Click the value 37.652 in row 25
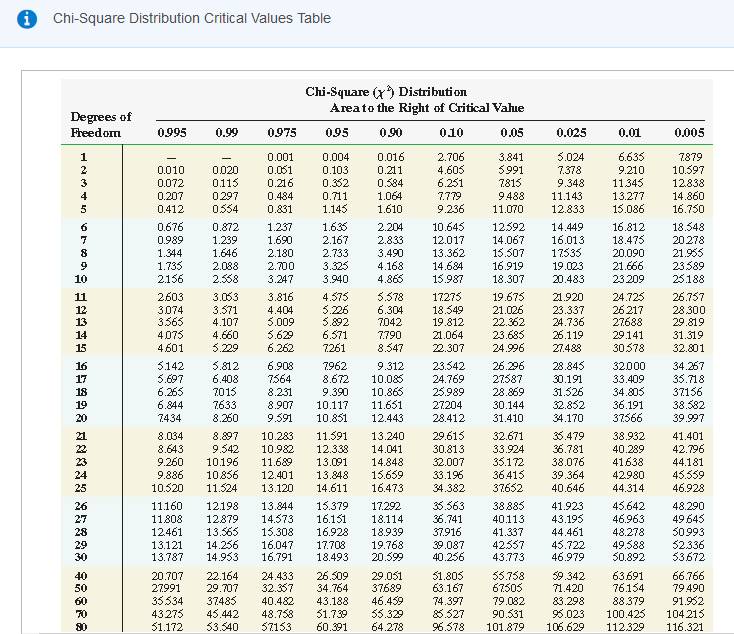734x634 pixels. (508, 488)
